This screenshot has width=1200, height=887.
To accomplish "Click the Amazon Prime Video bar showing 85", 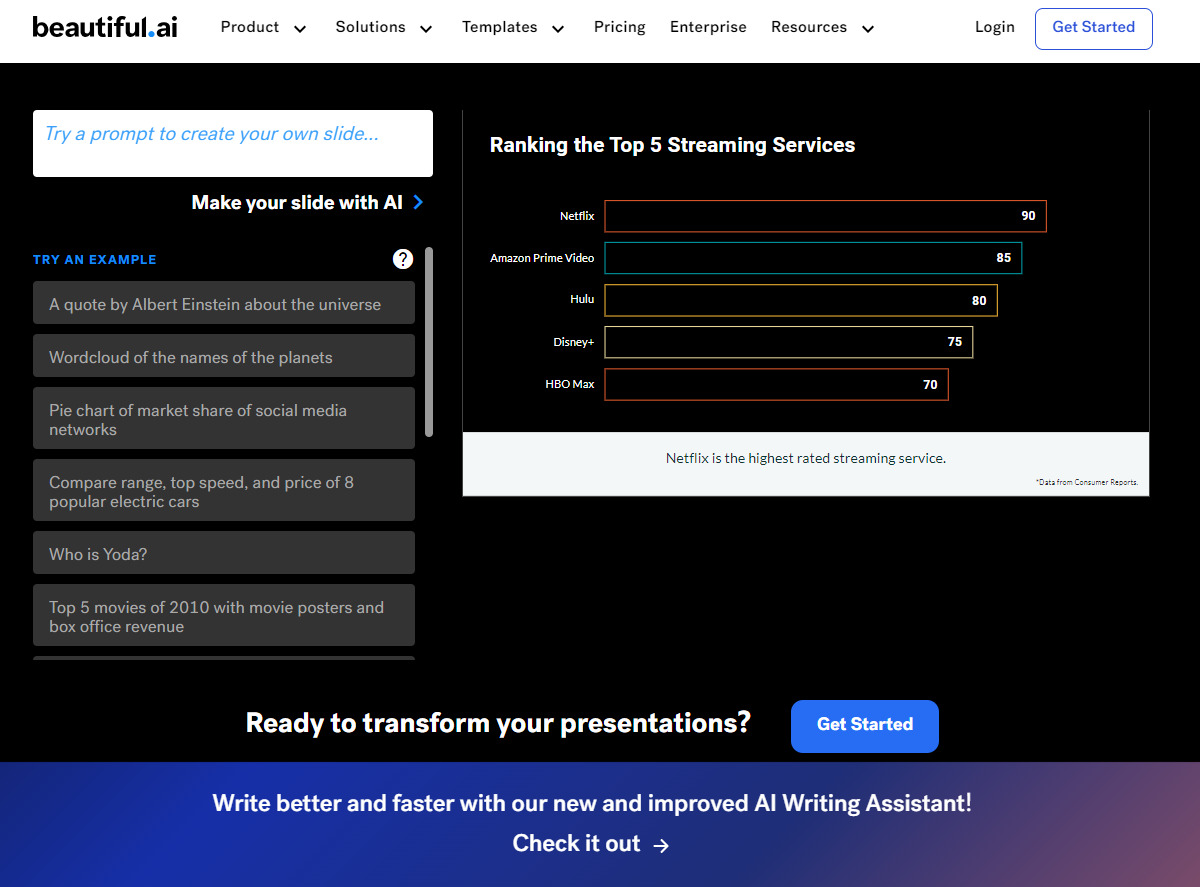I will pos(813,258).
